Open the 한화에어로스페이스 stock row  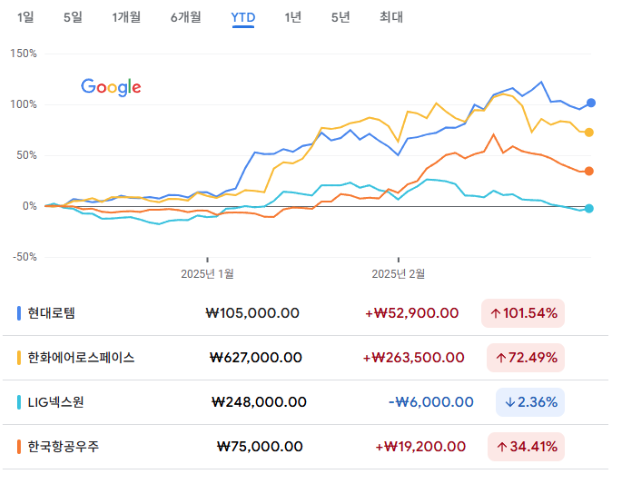tap(305, 358)
